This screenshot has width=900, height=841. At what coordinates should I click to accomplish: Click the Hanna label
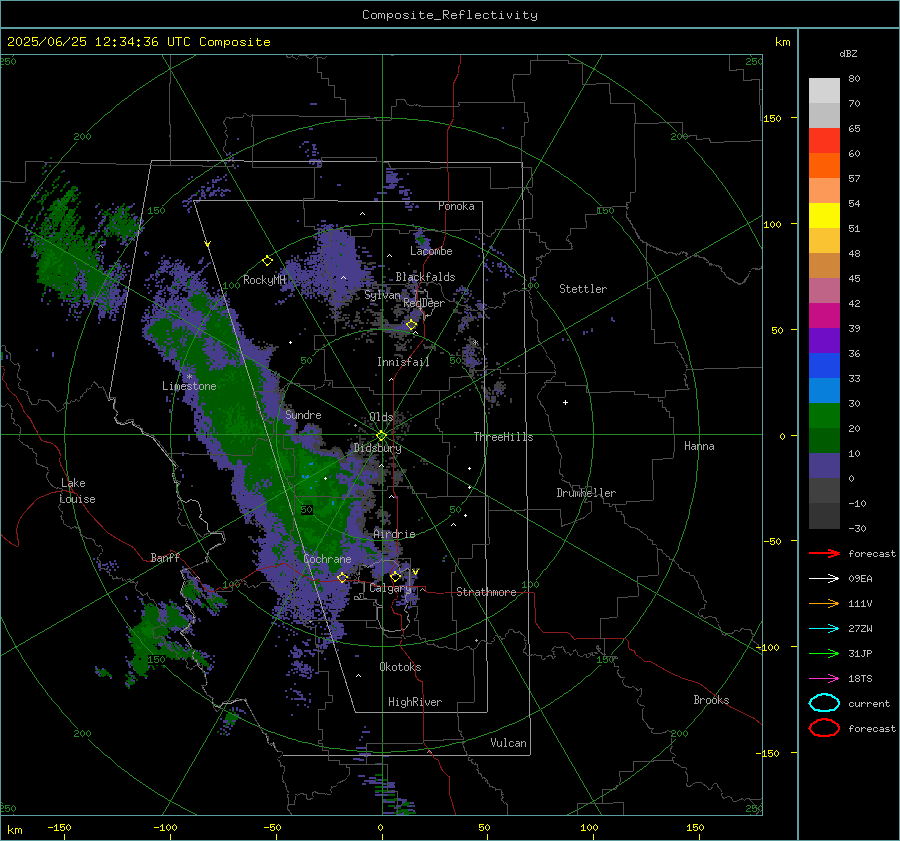(699, 446)
